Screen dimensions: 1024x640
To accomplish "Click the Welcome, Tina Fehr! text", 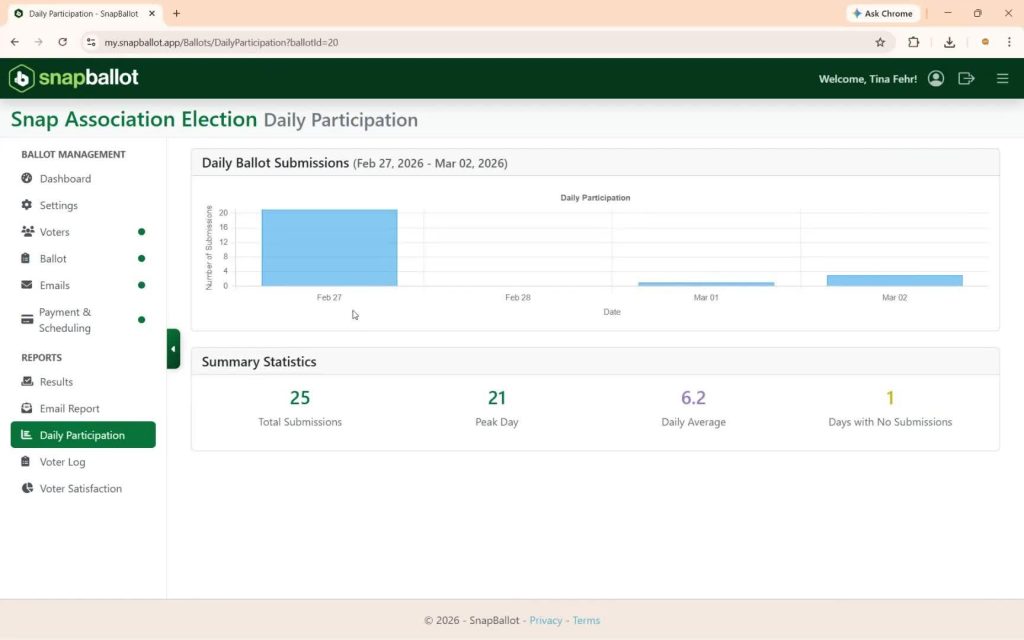I will coord(867,79).
